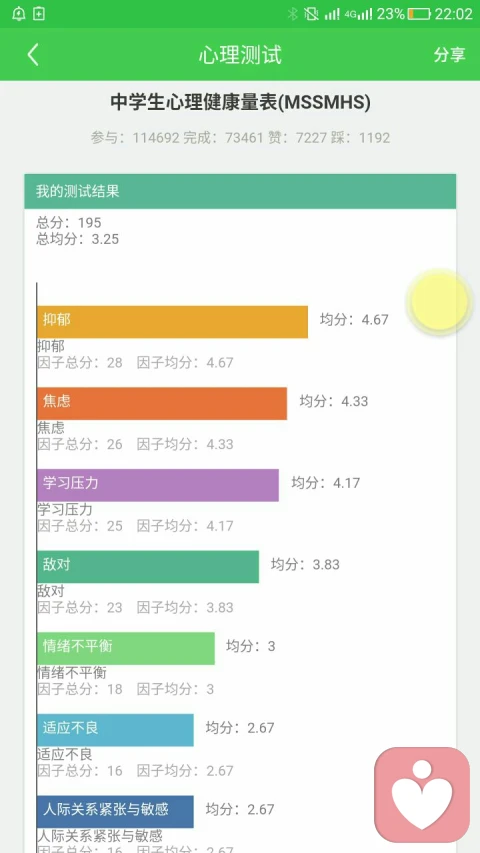Tap the battery saver plus icon

[39, 14]
